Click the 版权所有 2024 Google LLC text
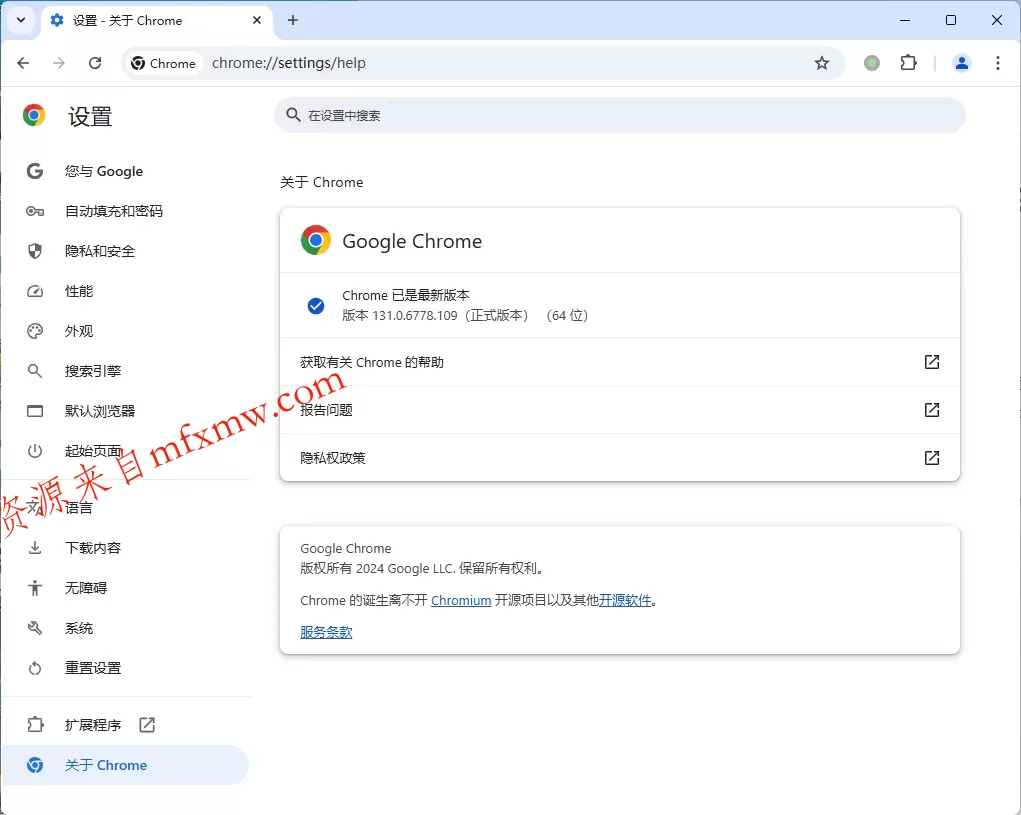The image size is (1021, 815). point(422,568)
